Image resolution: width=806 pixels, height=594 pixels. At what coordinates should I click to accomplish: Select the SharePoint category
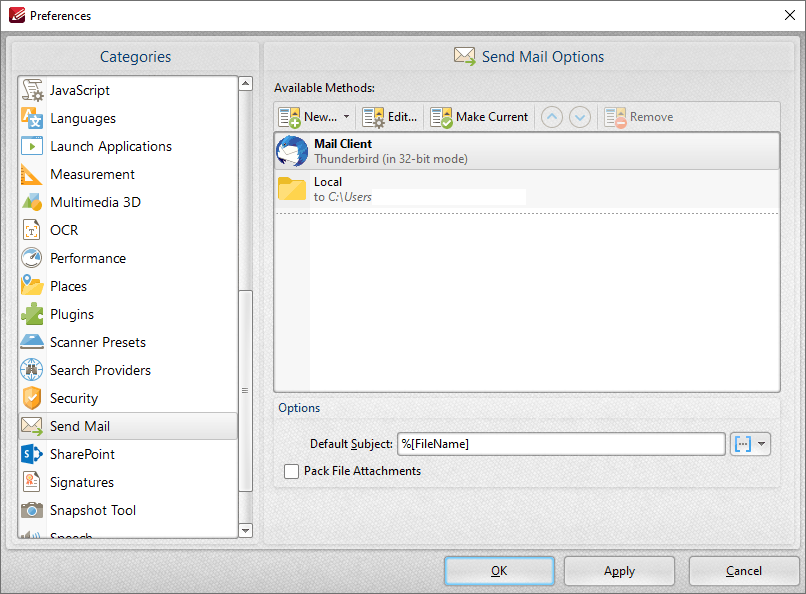click(128, 454)
